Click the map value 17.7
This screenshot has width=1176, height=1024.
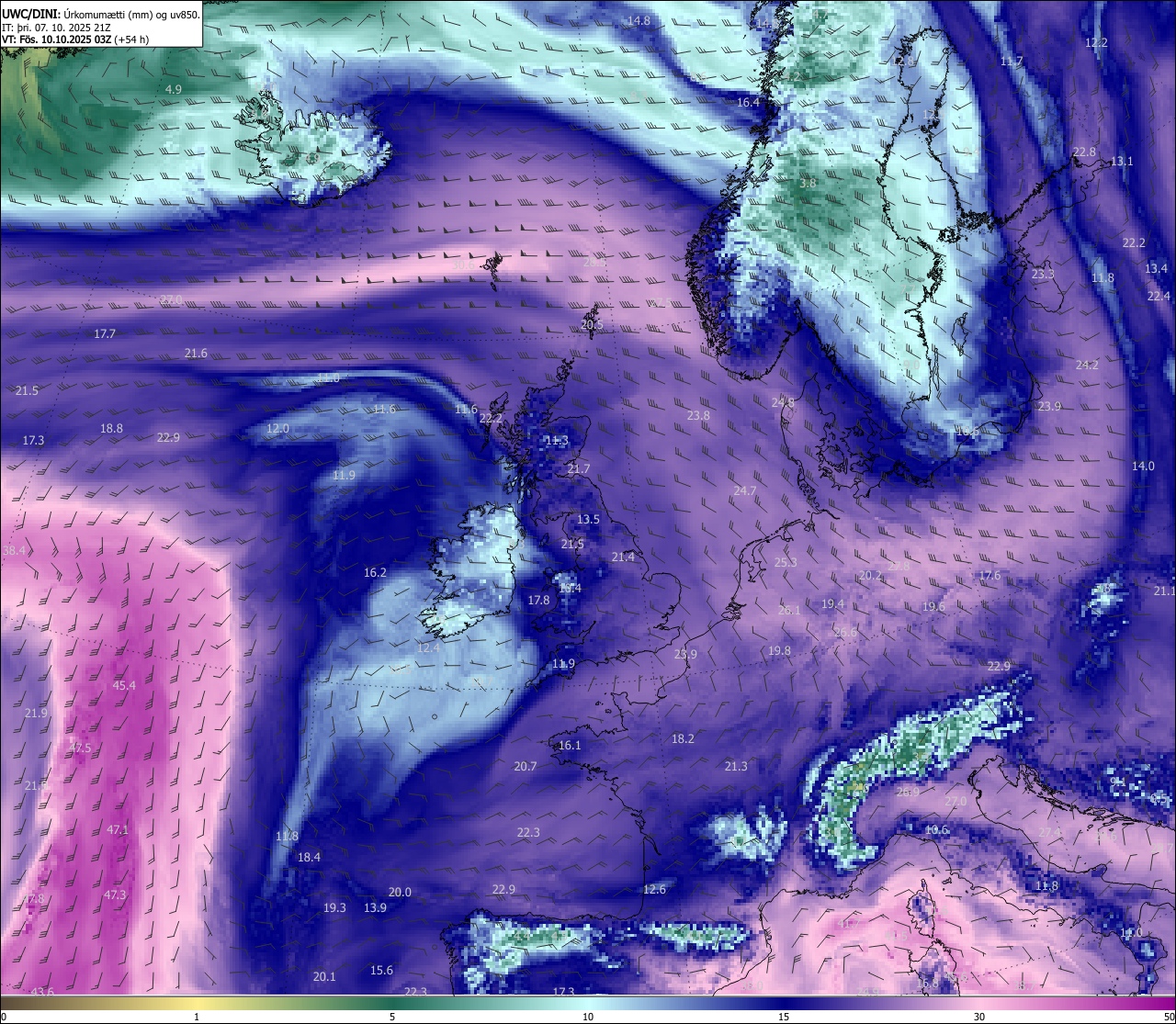coord(105,333)
